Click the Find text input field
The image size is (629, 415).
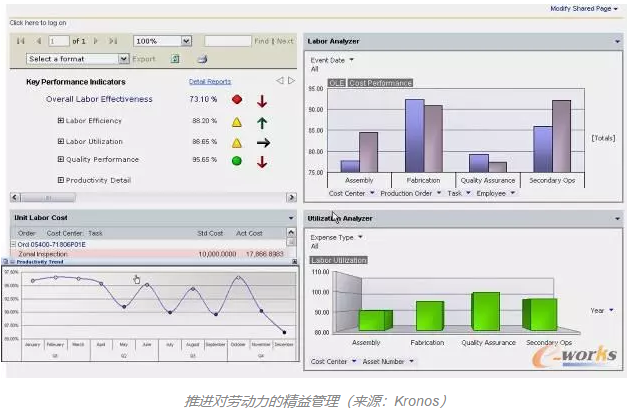click(227, 41)
